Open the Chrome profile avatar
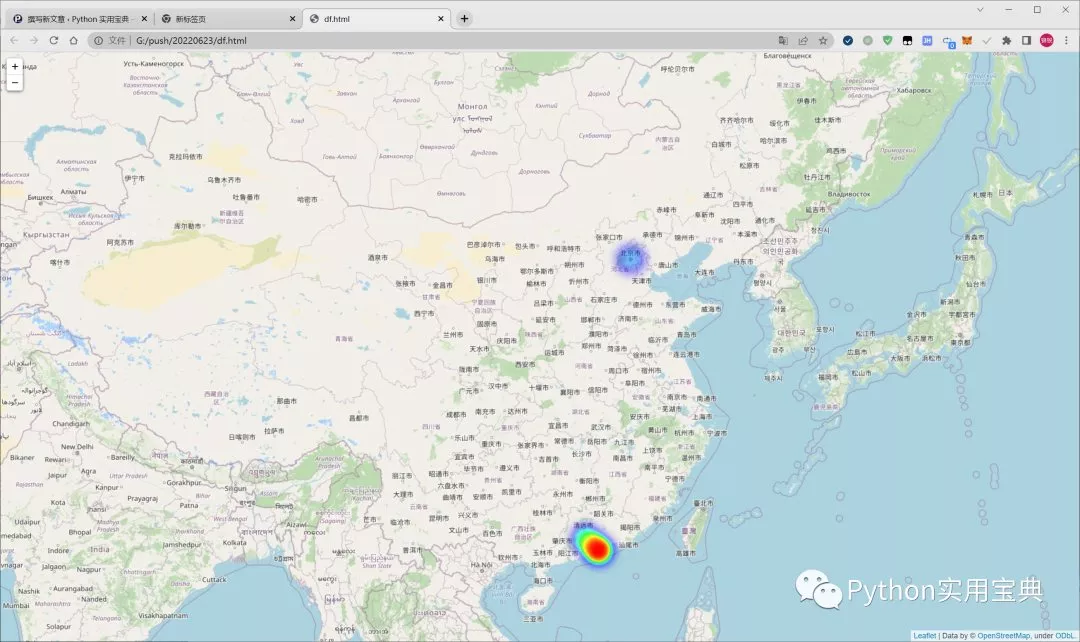1080x642 pixels. coord(1046,41)
